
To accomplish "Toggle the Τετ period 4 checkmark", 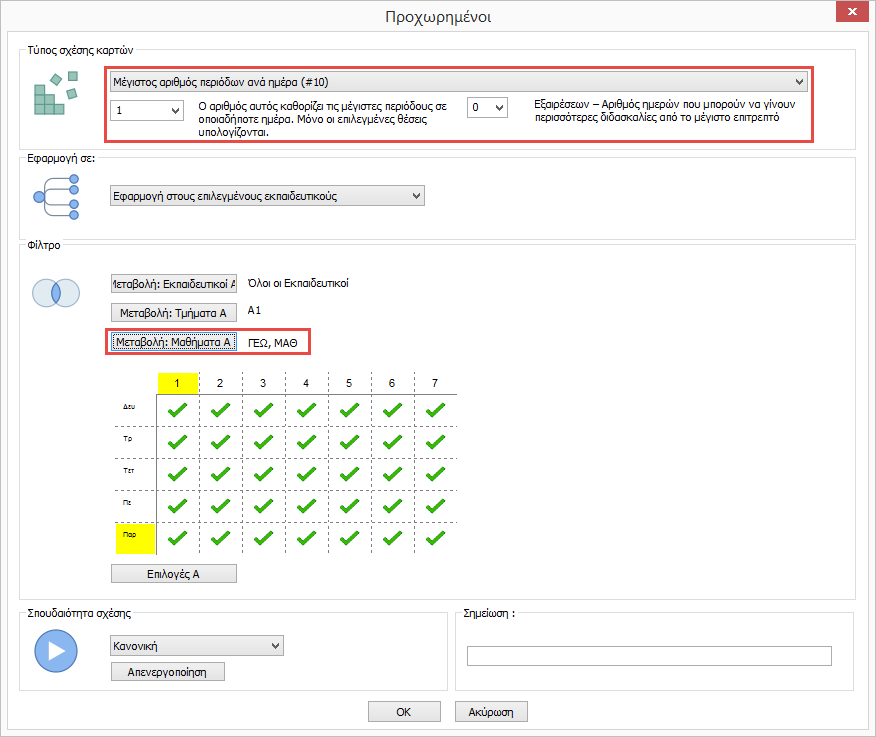I will pyautogui.click(x=307, y=474).
